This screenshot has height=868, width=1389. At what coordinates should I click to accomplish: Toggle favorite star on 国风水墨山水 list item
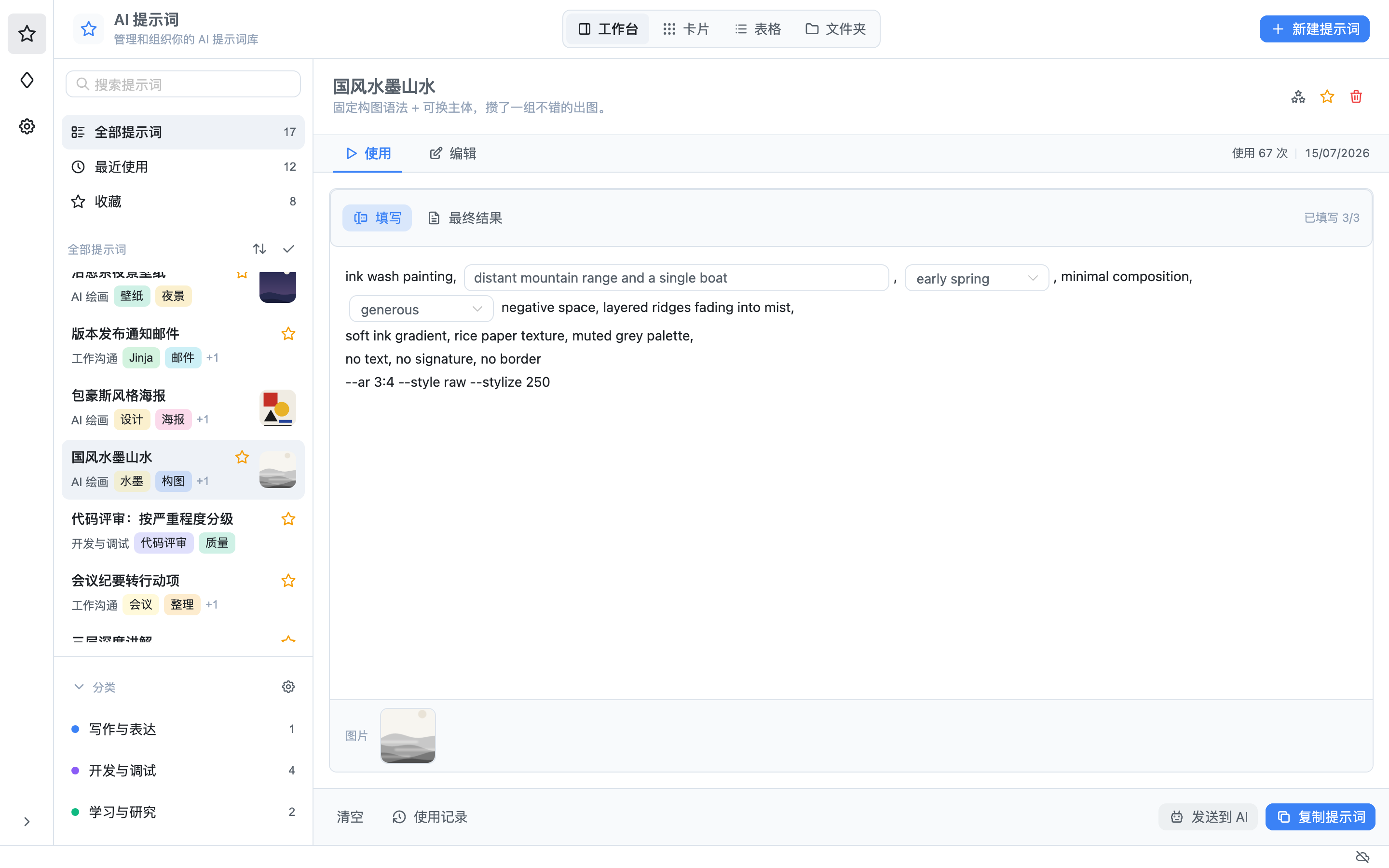pos(242,457)
